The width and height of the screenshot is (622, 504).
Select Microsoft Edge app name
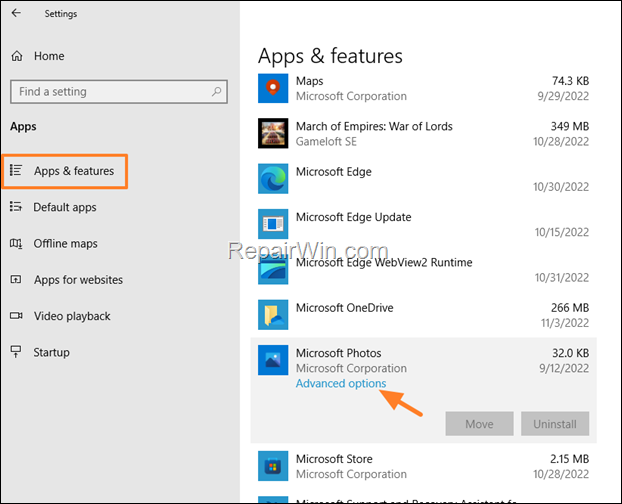tap(334, 172)
